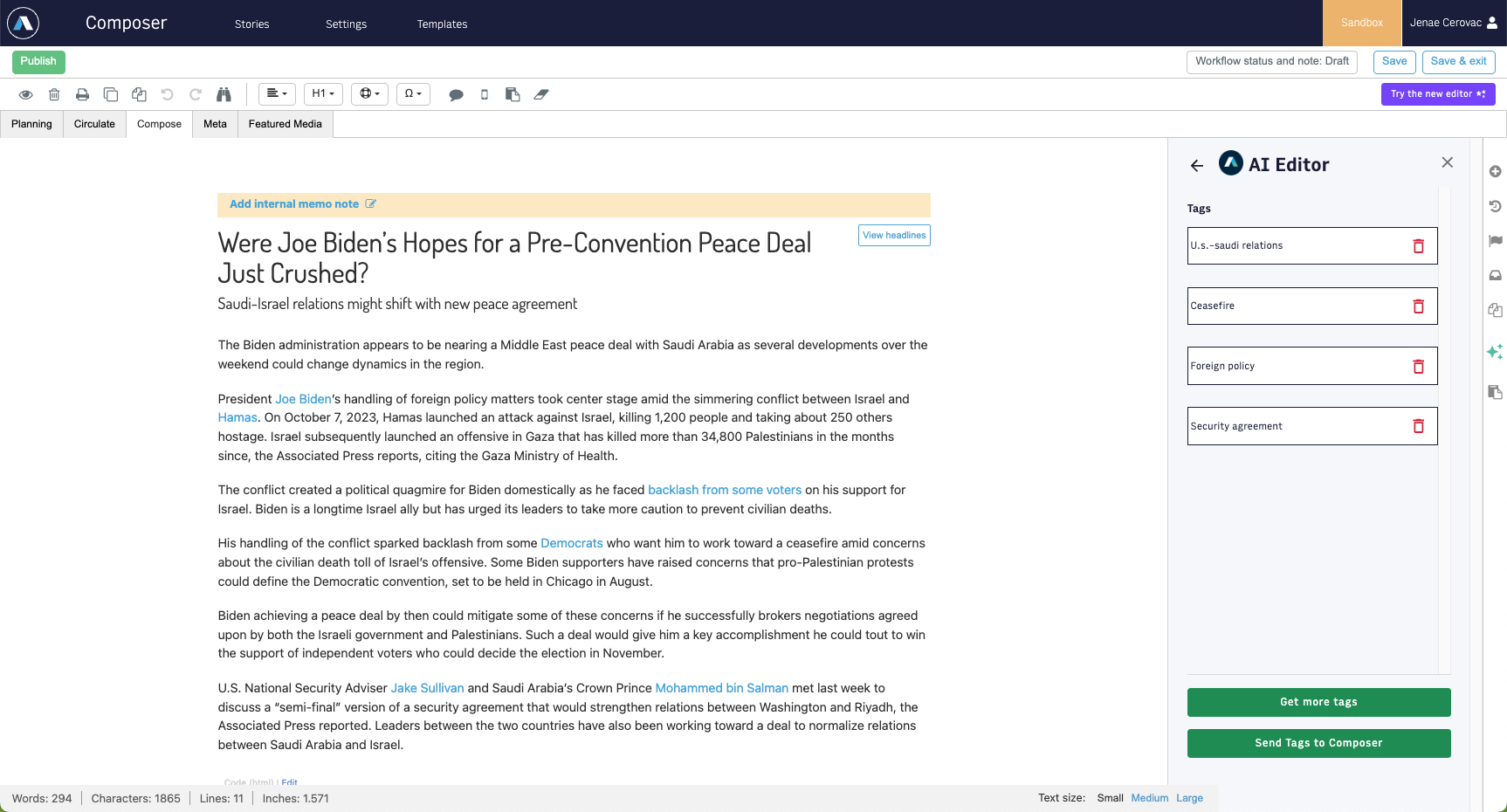
Task: Open the Democrats link in article
Action: 572,543
